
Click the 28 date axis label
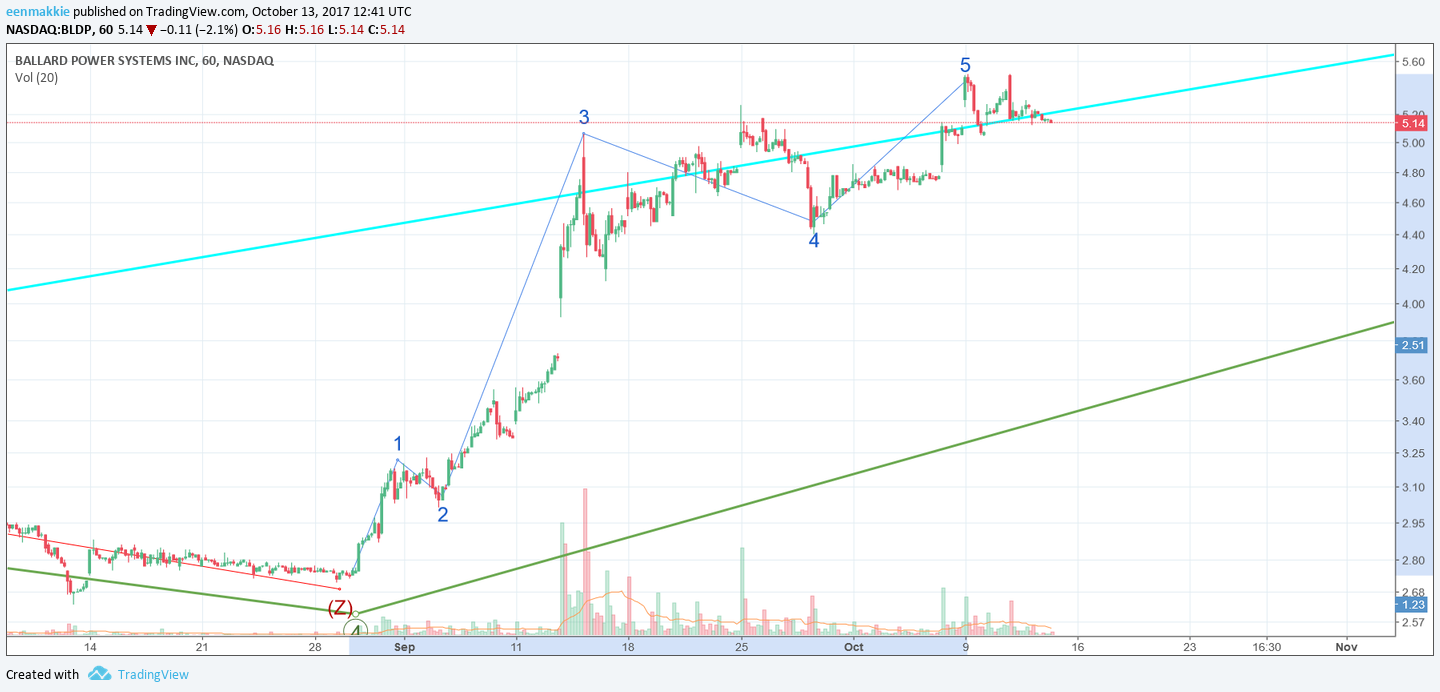(x=314, y=647)
